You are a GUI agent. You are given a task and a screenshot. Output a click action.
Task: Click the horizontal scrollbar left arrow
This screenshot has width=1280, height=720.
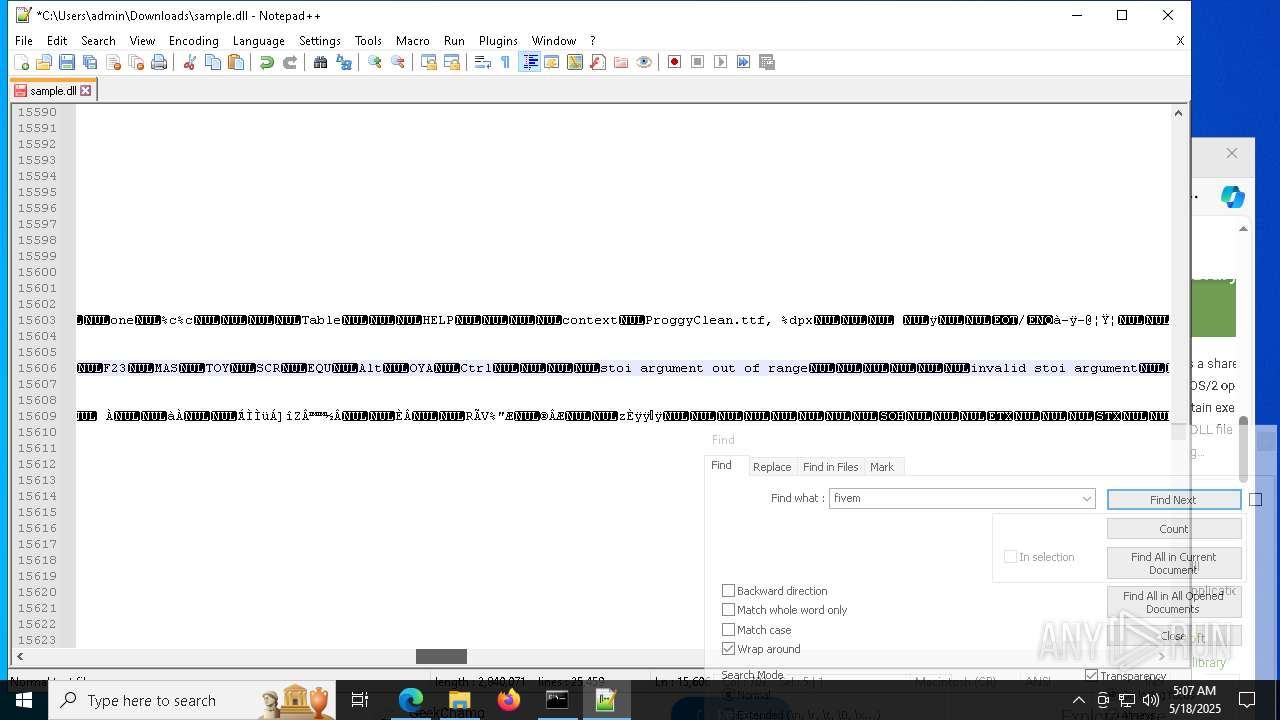20,656
